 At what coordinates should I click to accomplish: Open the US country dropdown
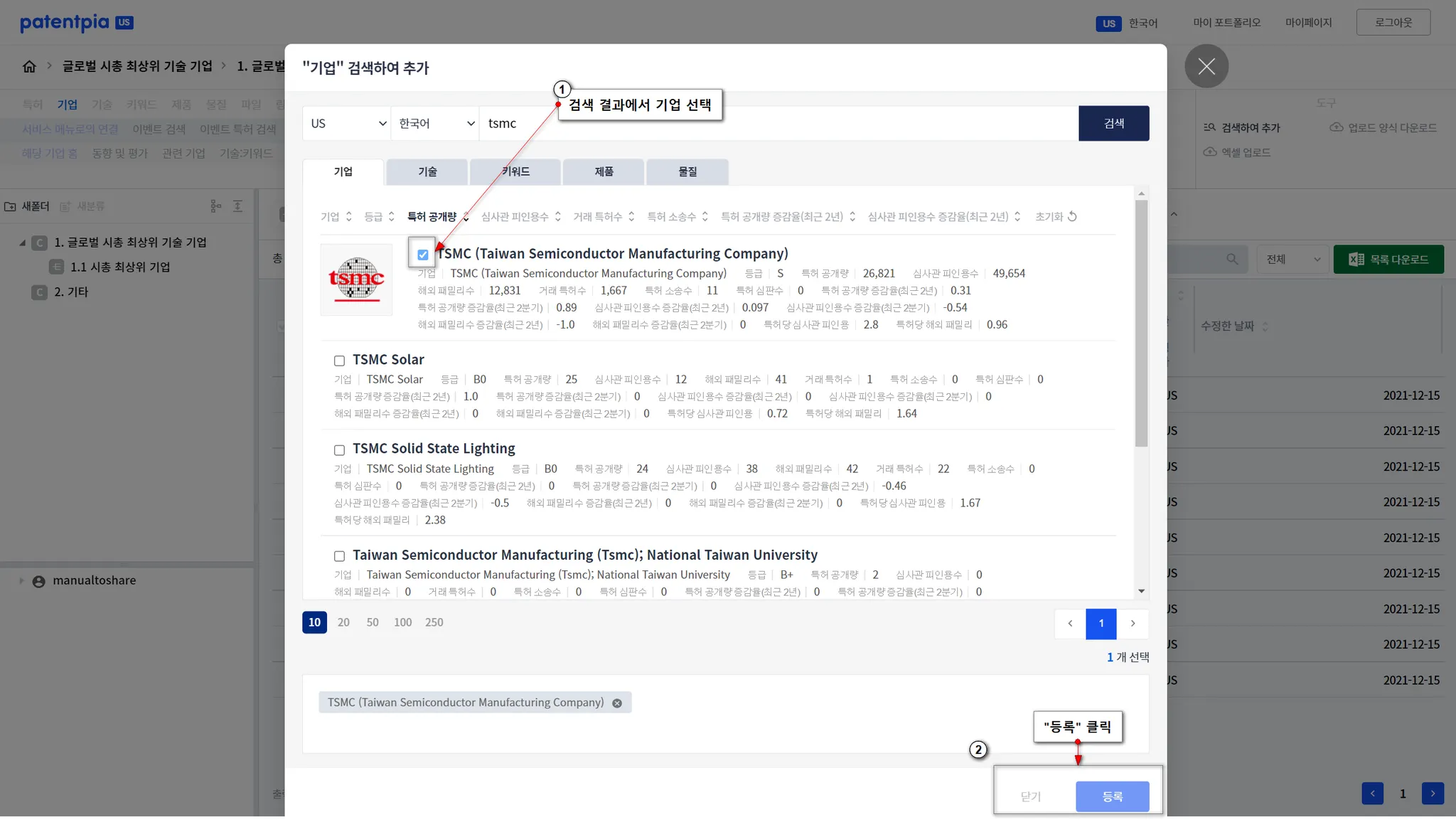pyautogui.click(x=346, y=124)
